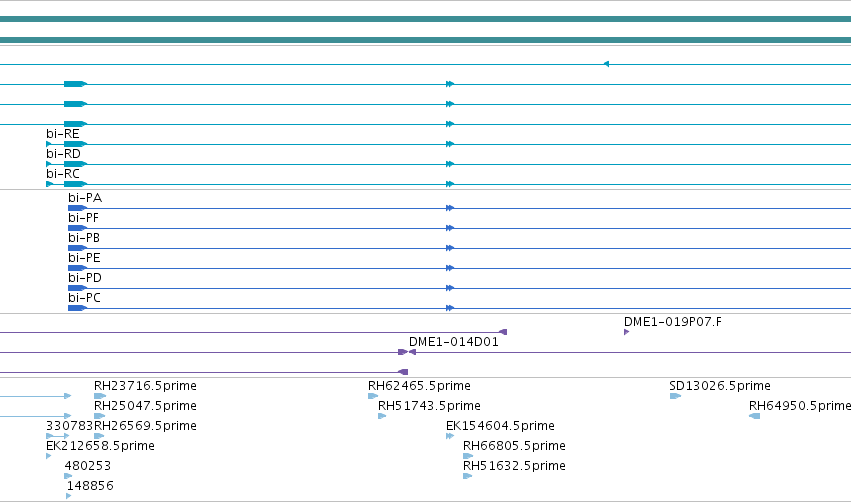Select the bi-RD transcript label

point(63,154)
